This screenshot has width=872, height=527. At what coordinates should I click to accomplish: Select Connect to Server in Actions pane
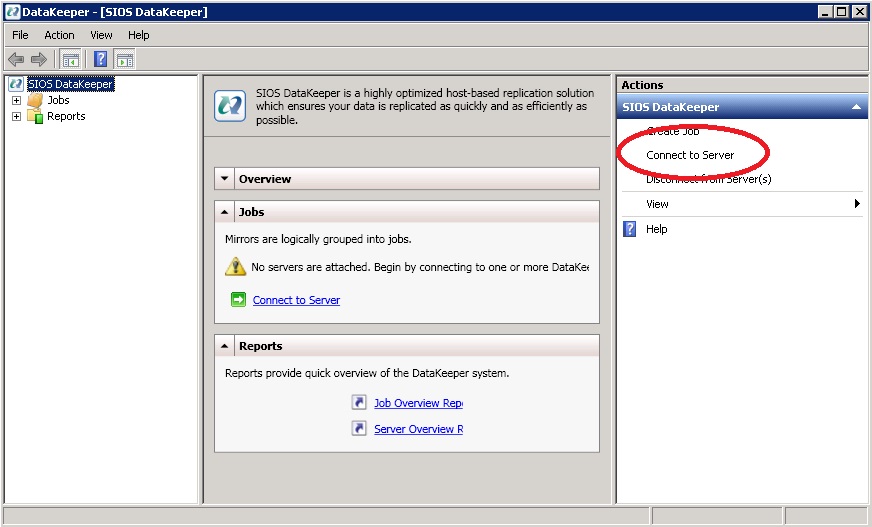click(x=690, y=155)
